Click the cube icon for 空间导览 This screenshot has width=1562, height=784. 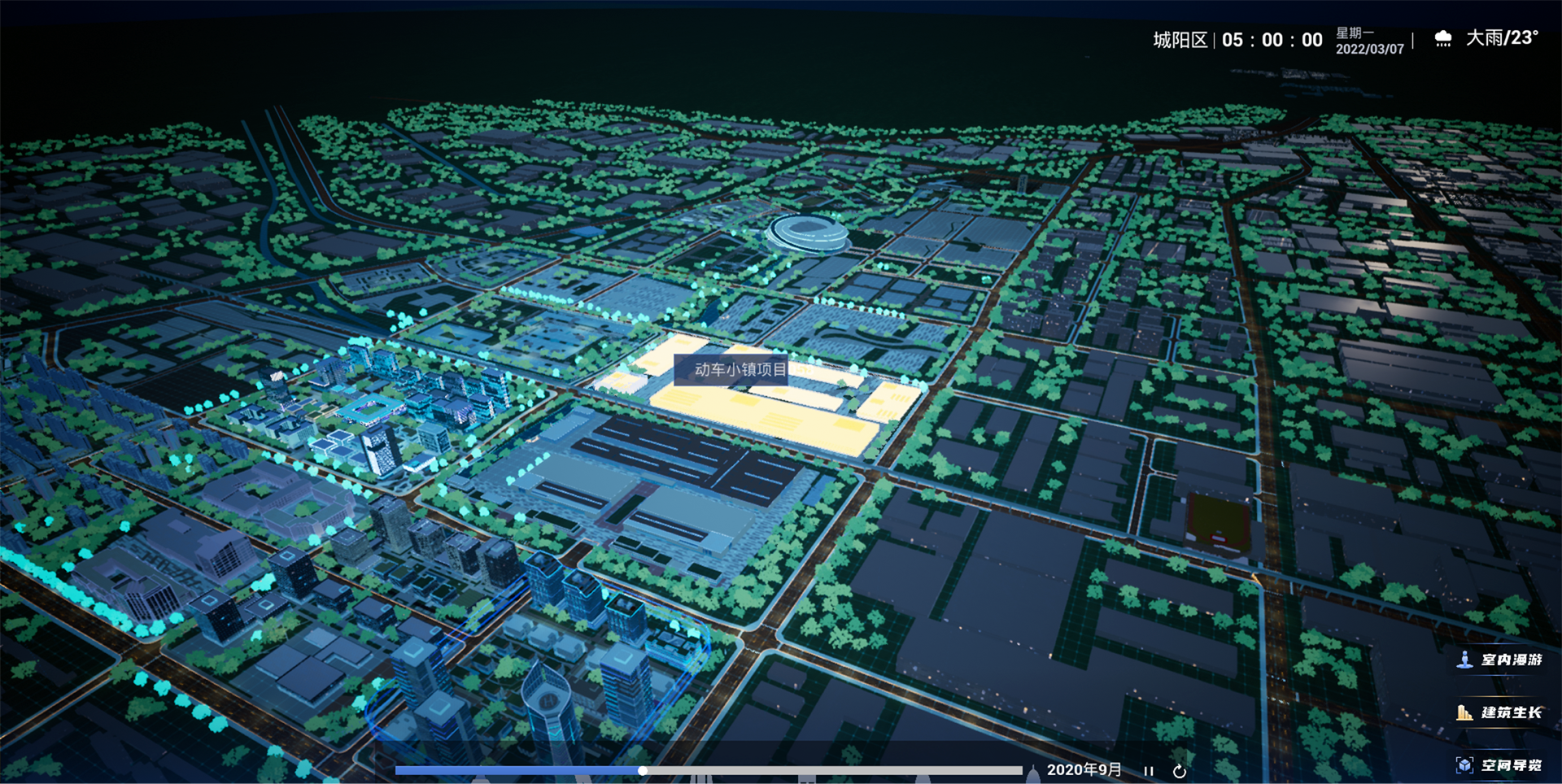click(1464, 765)
